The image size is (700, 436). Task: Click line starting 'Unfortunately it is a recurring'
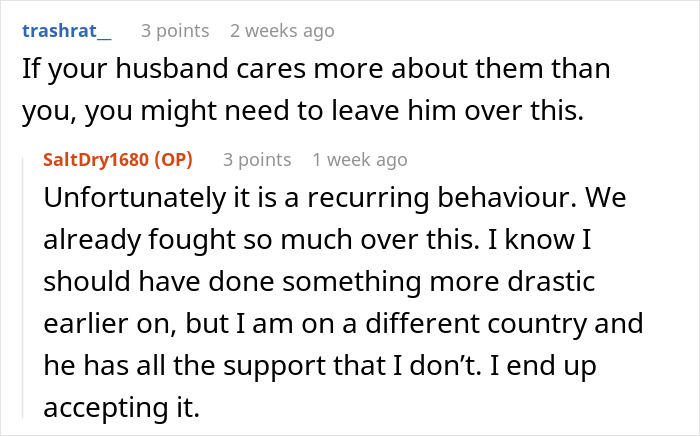[335, 198]
